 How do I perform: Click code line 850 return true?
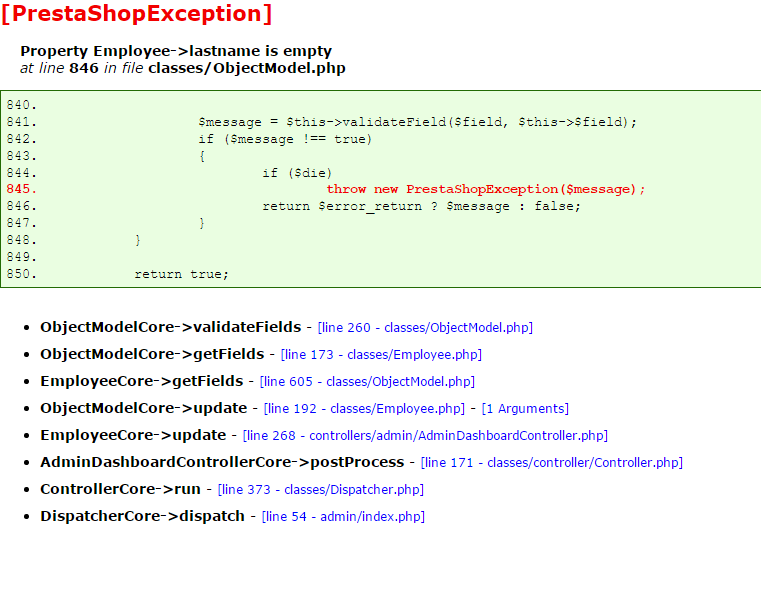point(181,274)
